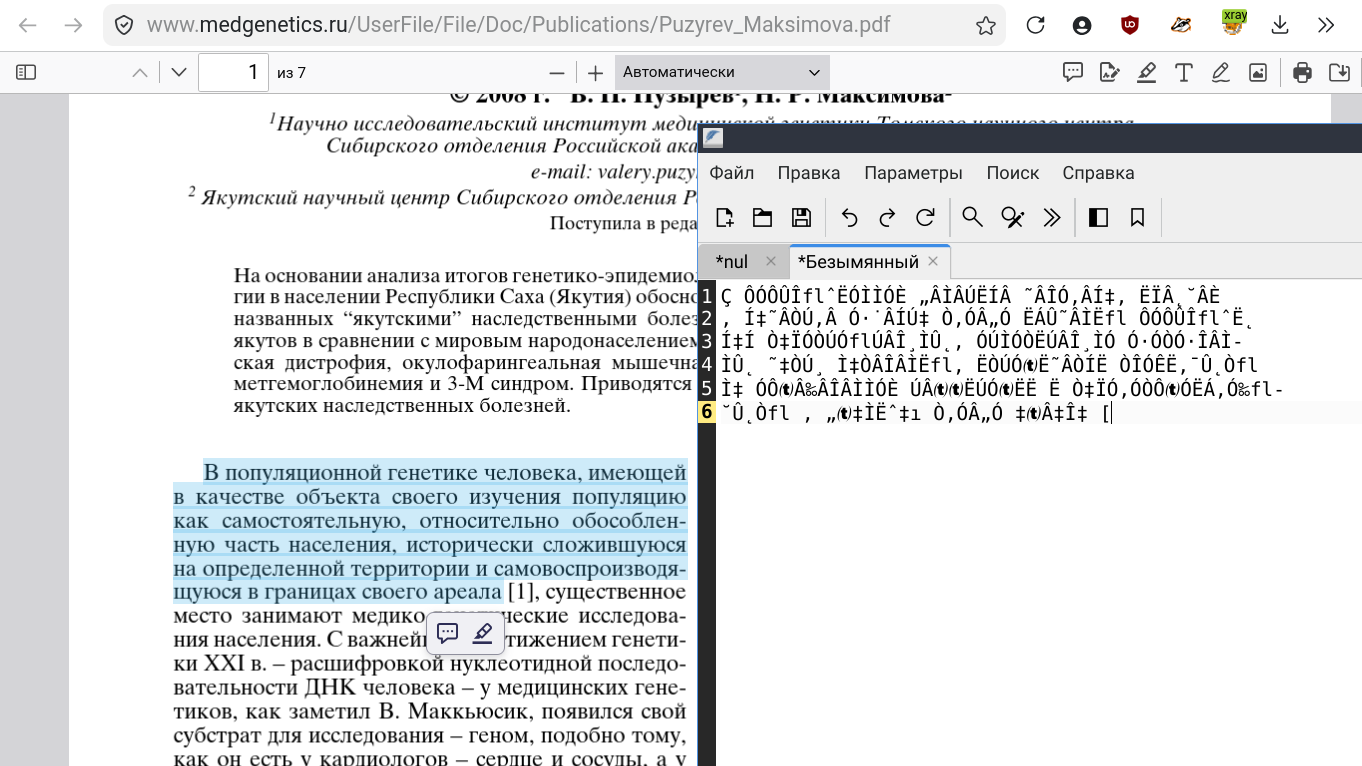Reload the file in the editor
This screenshot has height=766, width=1362.
point(925,217)
